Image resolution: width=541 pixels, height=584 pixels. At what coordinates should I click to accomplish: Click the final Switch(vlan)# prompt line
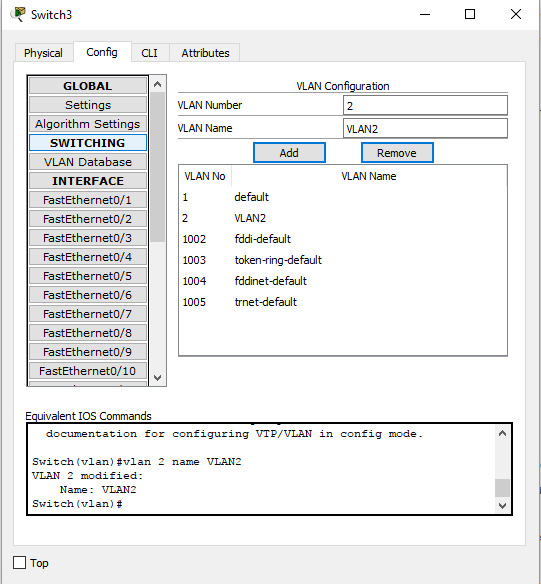coord(77,504)
